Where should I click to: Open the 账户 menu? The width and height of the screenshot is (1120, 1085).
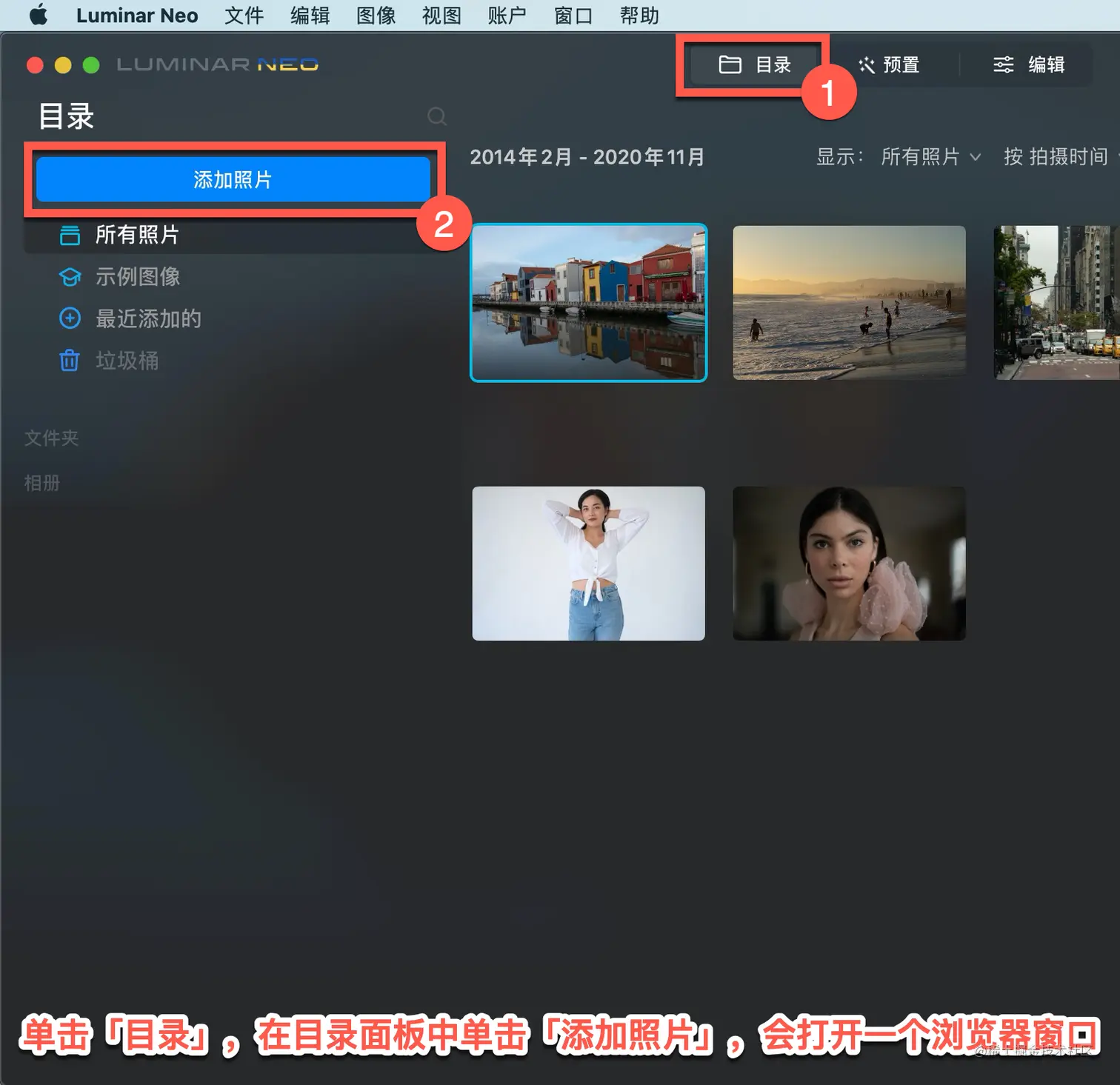click(507, 16)
